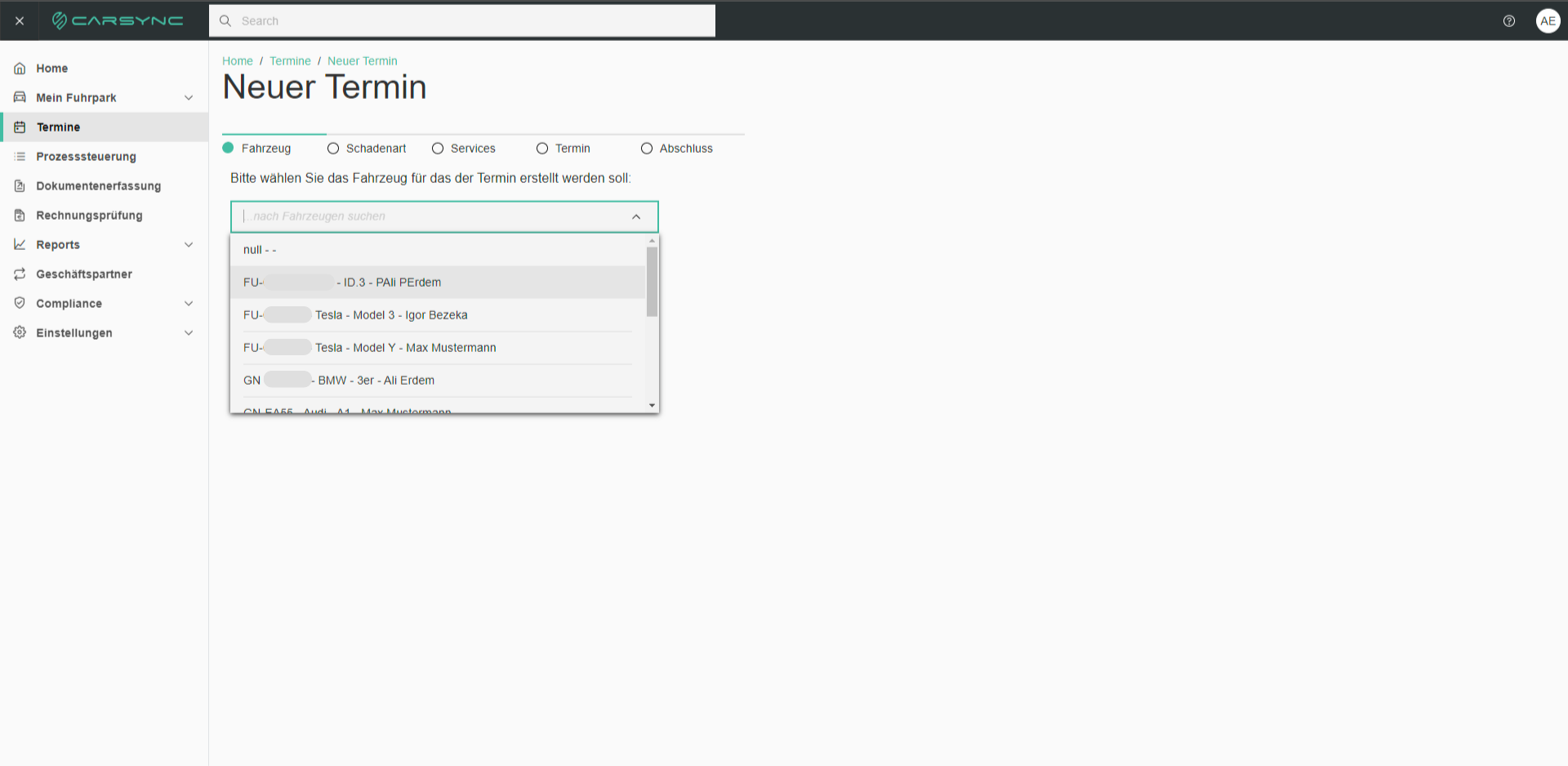Viewport: 1568px width, 766px height.
Task: Open the help question mark icon
Action: 1509,21
